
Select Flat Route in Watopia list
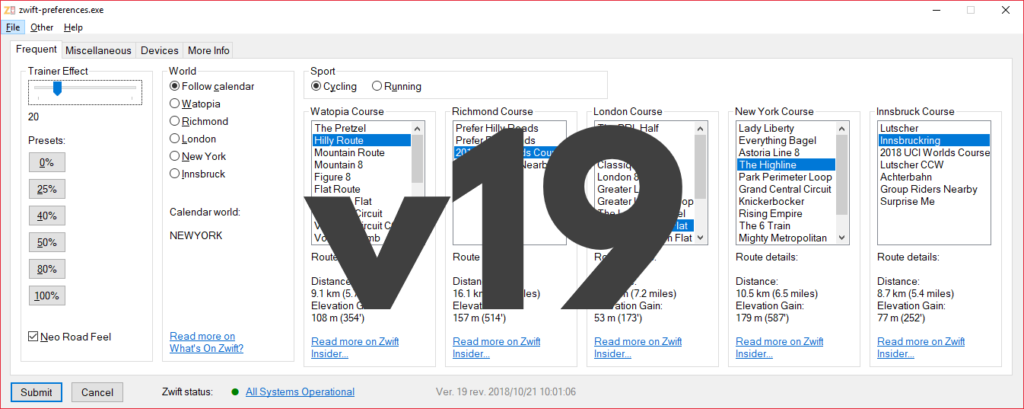(362, 189)
